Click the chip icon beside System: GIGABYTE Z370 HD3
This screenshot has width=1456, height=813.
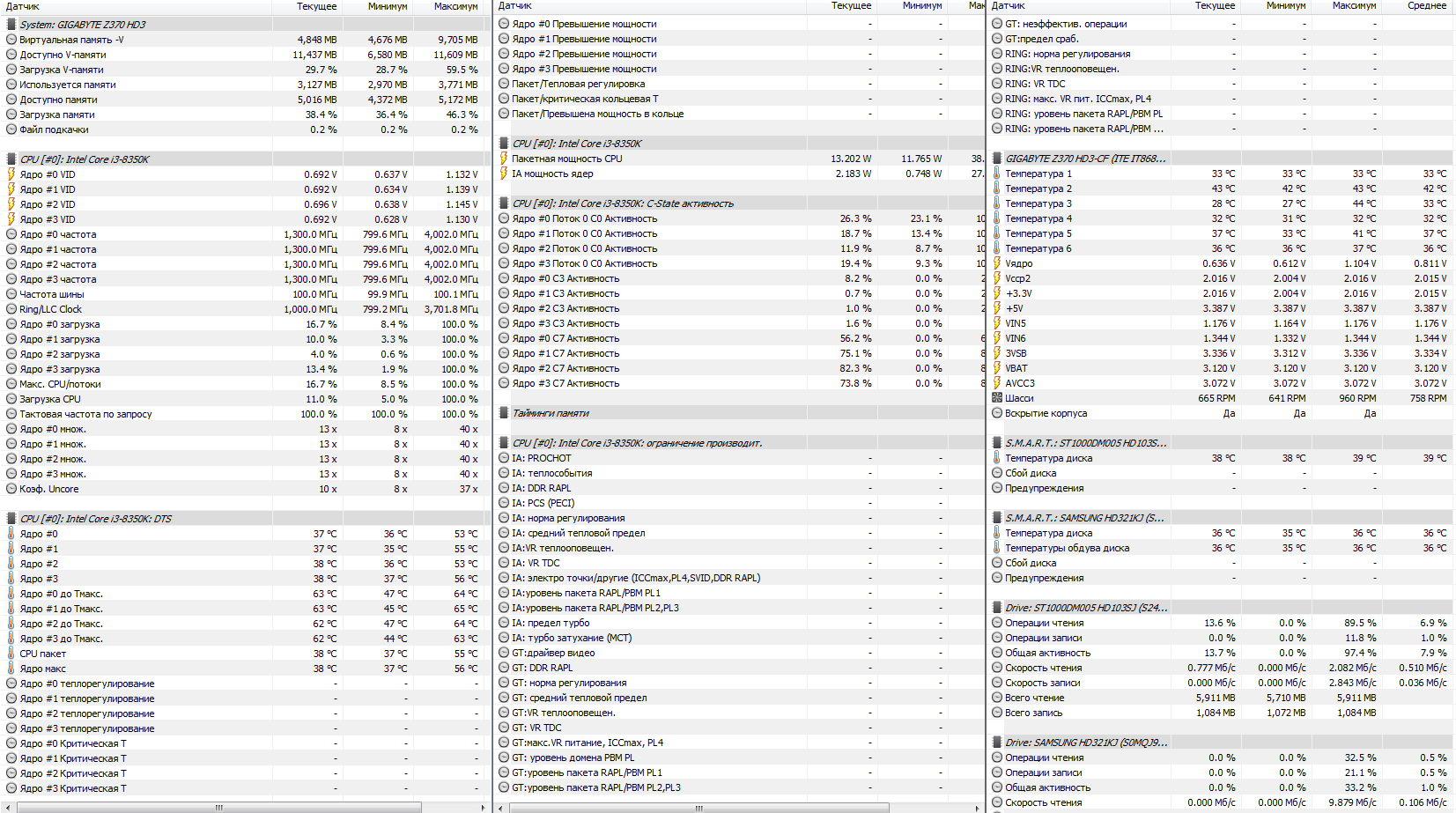(x=11, y=25)
